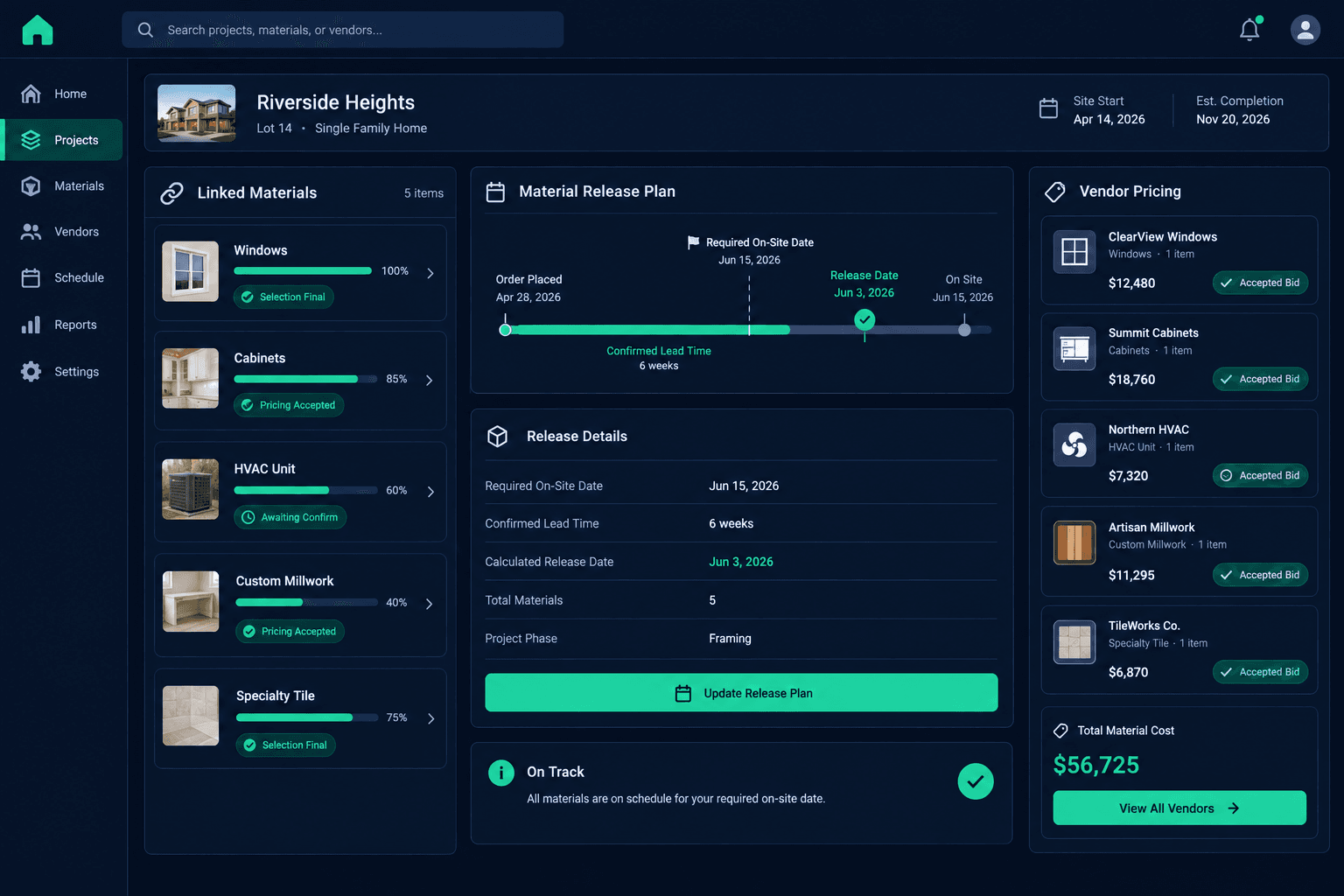Click the On Track green checkmark circle
1344x896 pixels.
click(x=976, y=781)
